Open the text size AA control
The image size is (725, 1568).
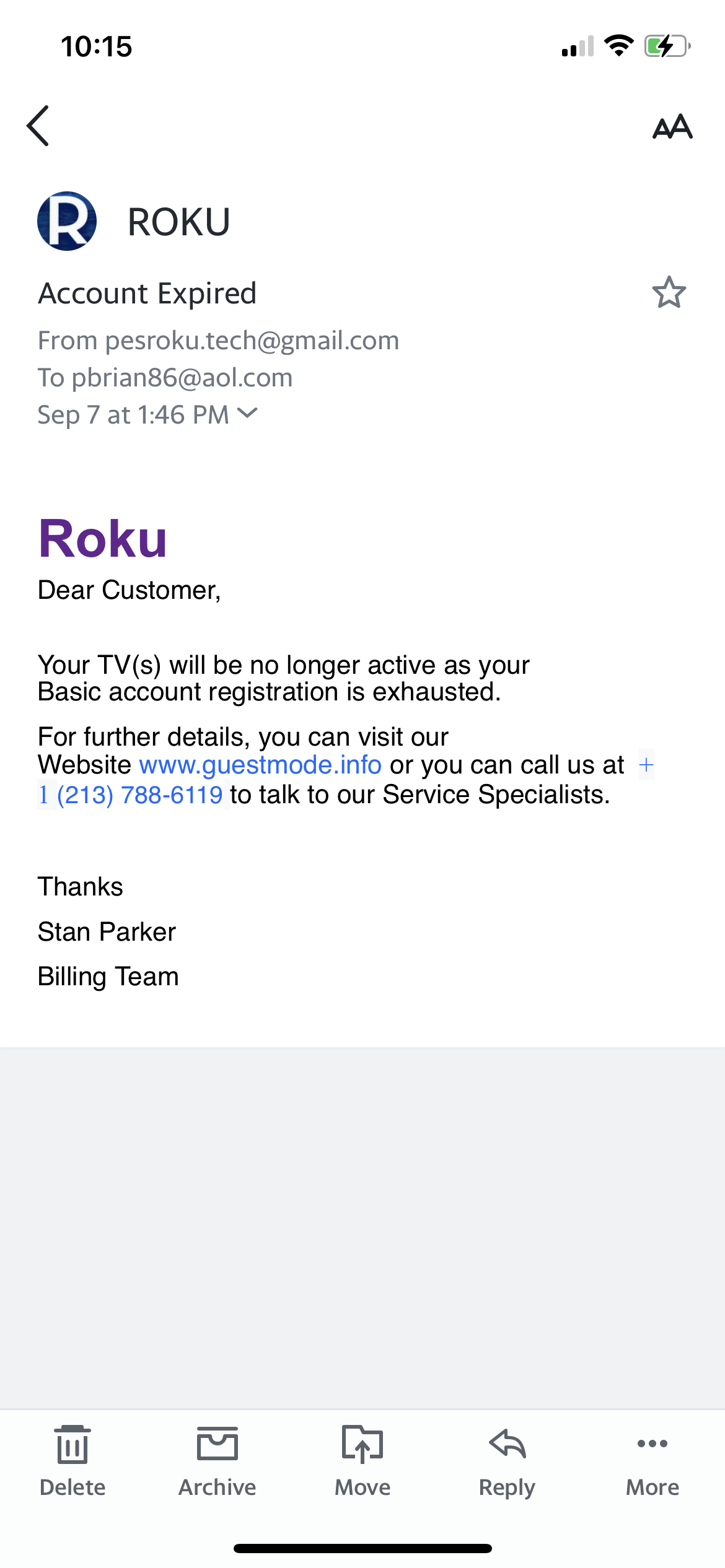[x=672, y=127]
